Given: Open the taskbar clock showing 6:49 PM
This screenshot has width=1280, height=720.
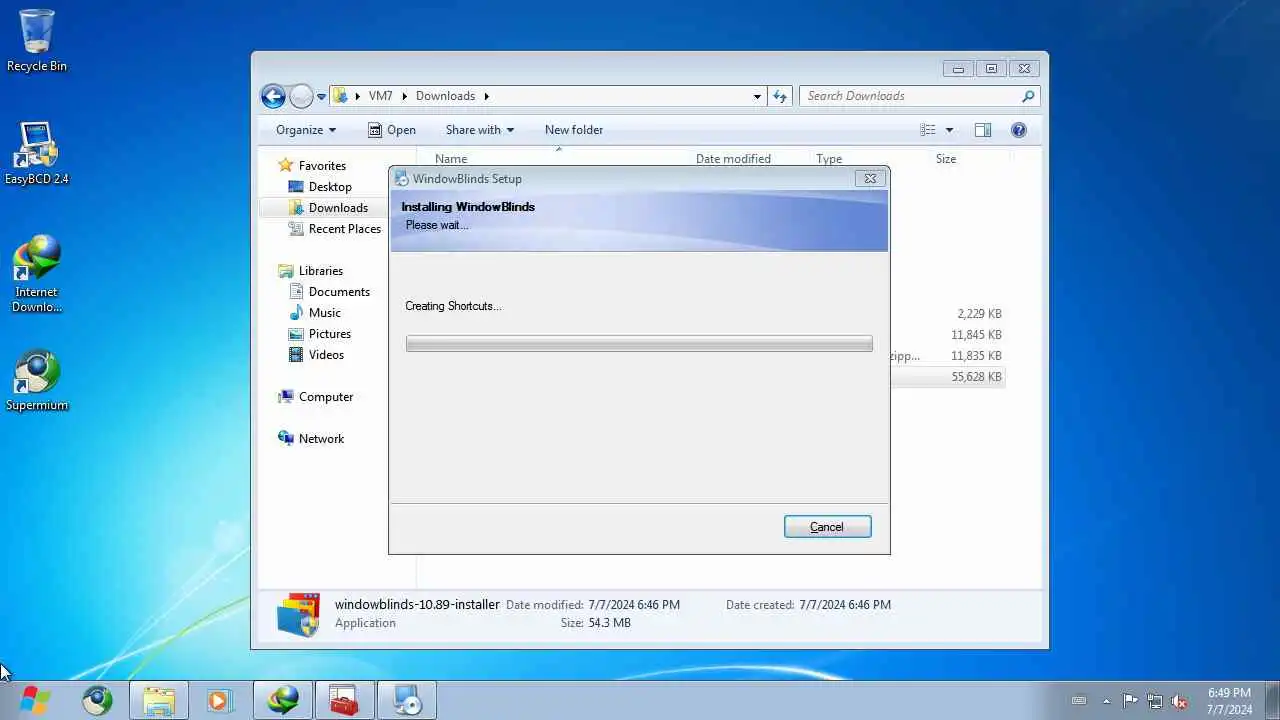Looking at the screenshot, I should coord(1229,701).
